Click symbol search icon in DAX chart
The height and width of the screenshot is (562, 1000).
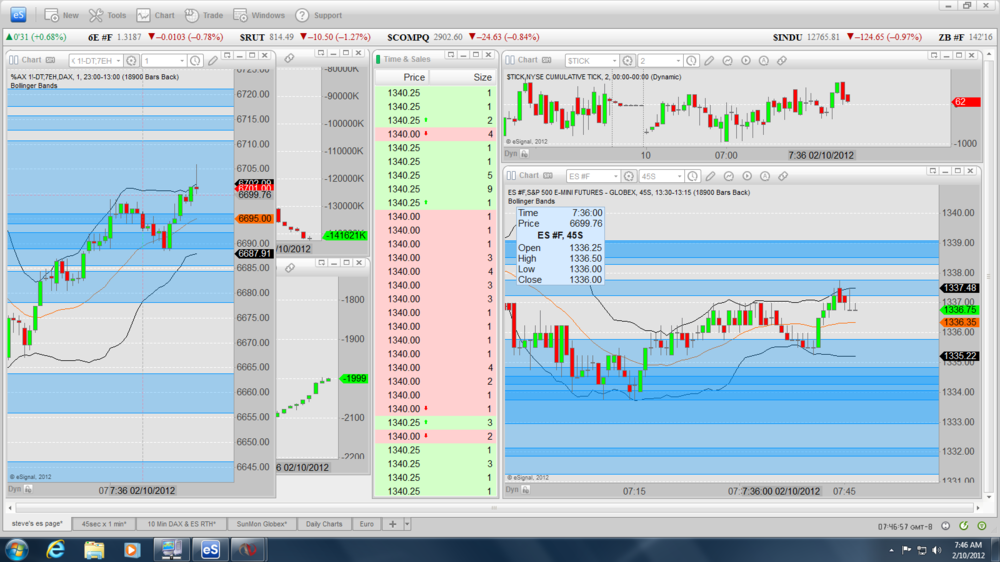coord(131,61)
